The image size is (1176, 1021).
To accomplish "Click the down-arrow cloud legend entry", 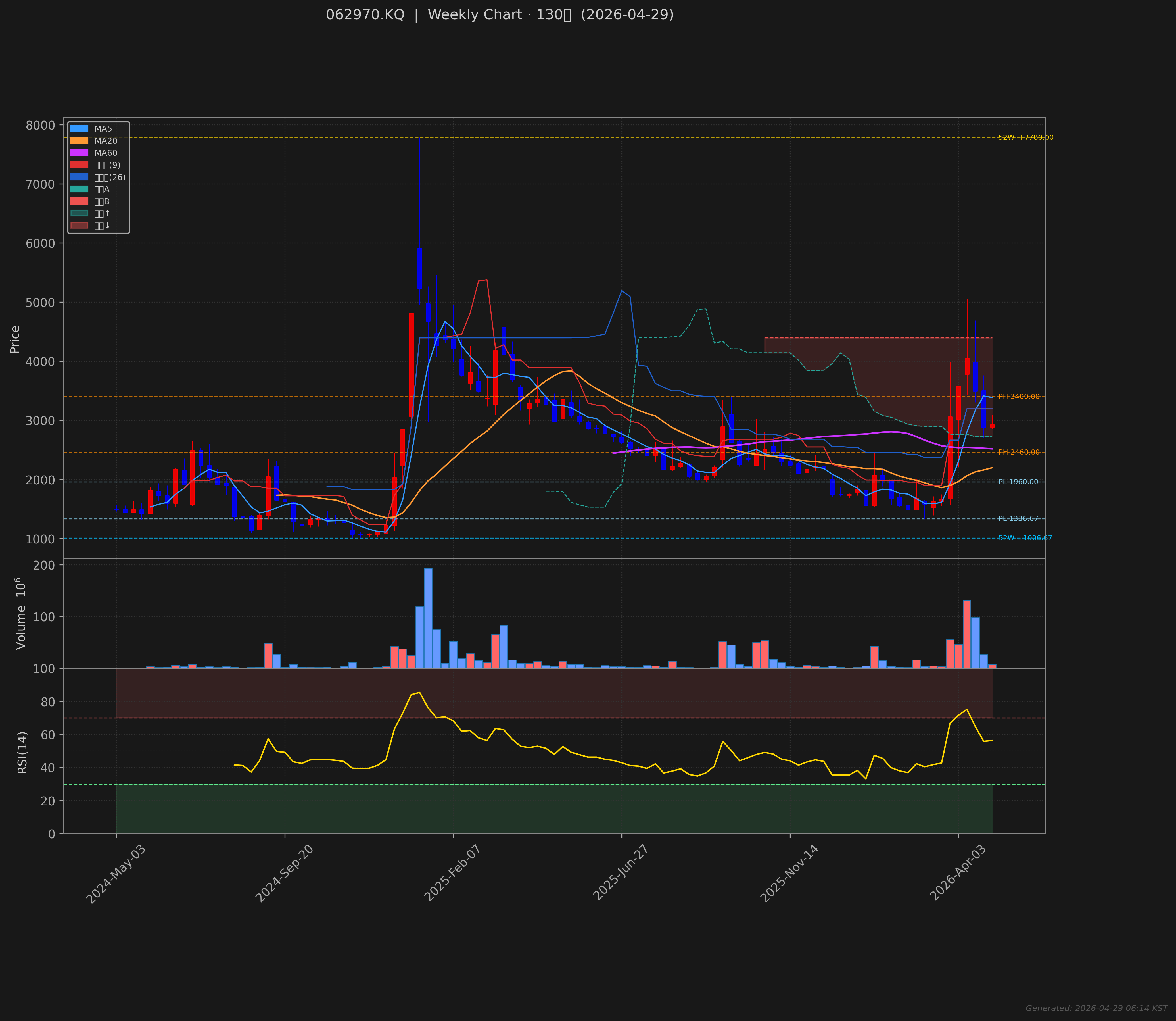I will pos(79,226).
